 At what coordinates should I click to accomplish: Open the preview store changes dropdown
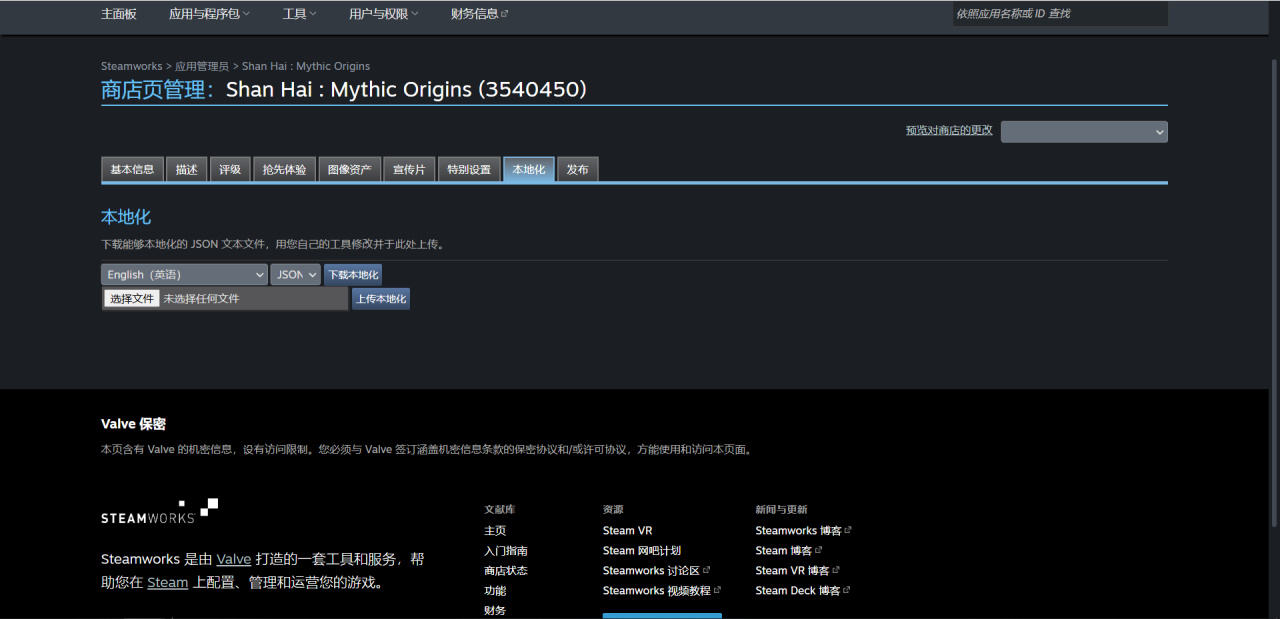(1084, 132)
